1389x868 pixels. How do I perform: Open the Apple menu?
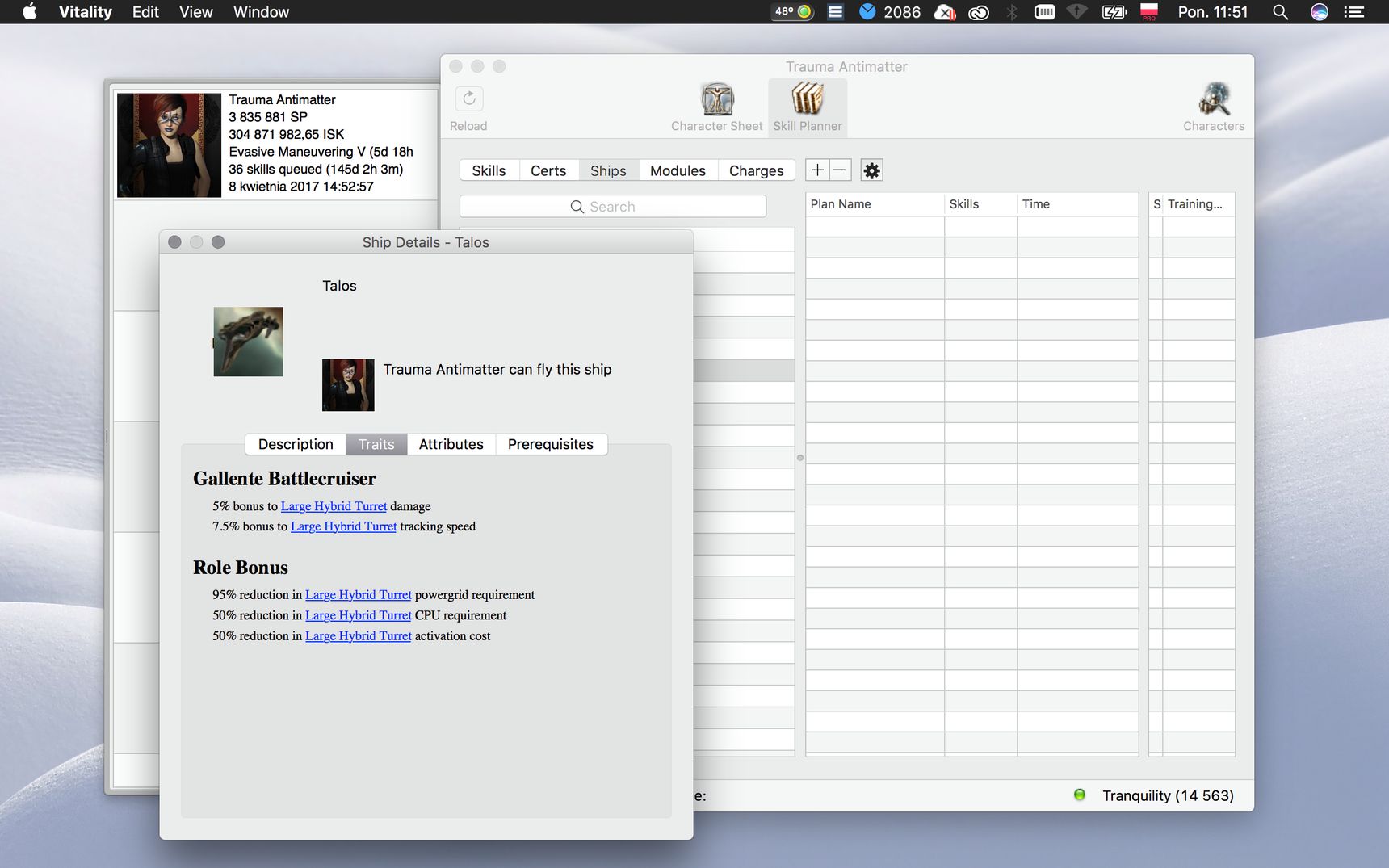coord(30,12)
